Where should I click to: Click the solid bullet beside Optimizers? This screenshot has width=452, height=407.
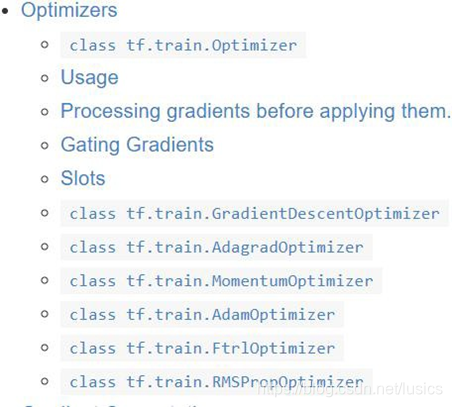(x=5, y=11)
